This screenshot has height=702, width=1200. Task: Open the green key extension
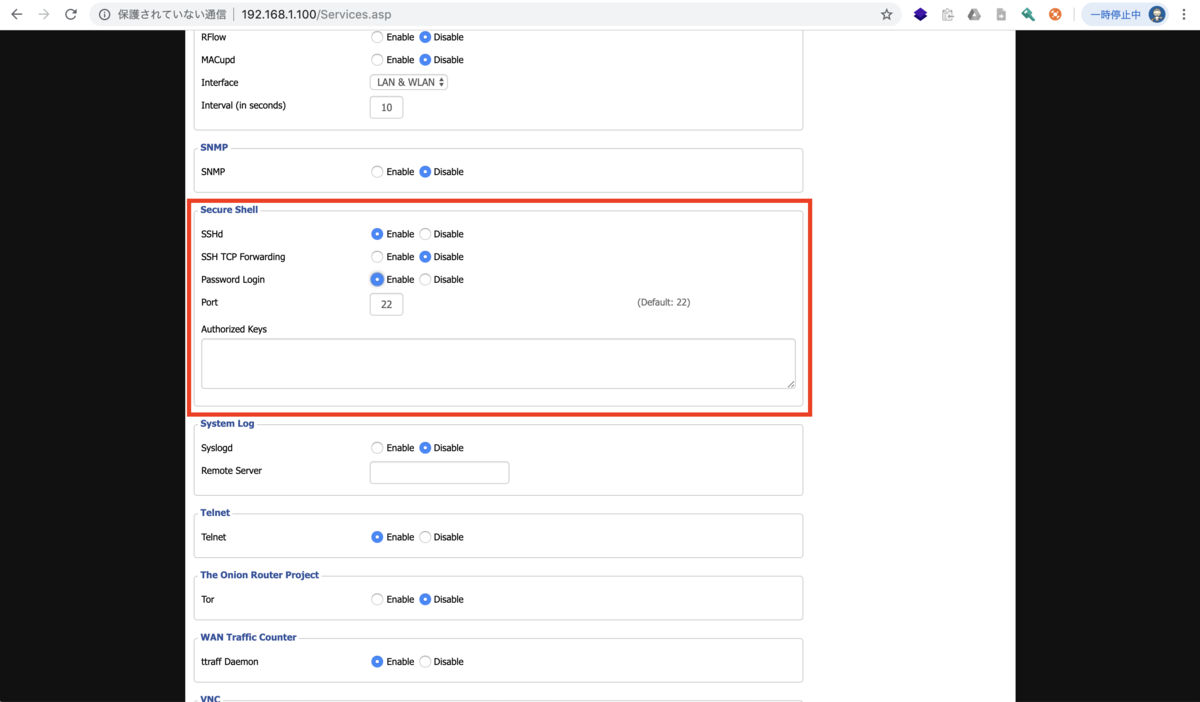pos(1028,15)
